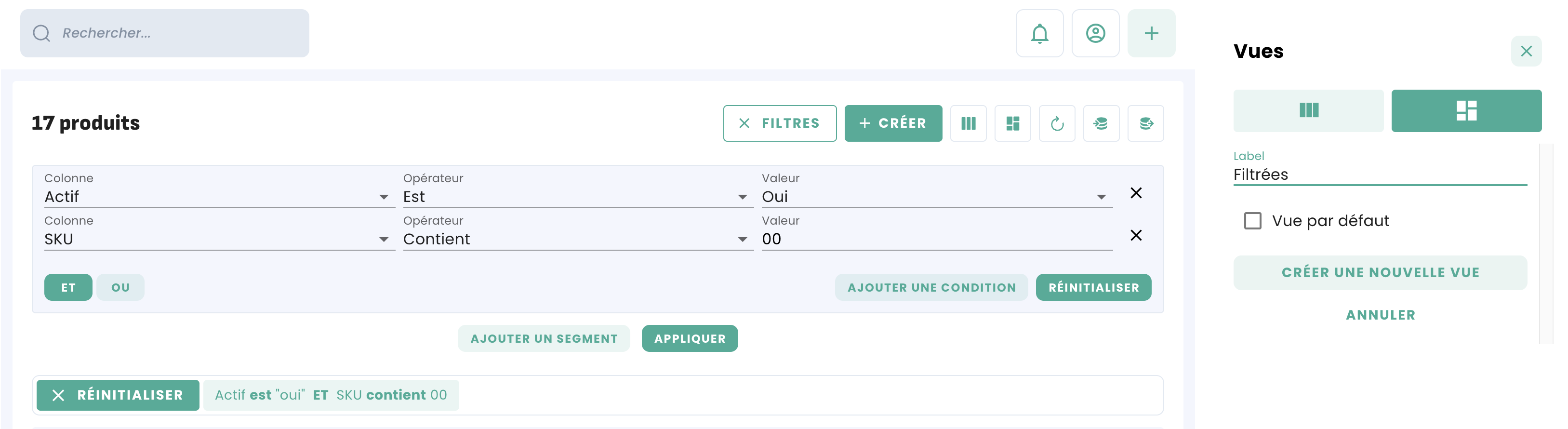The image size is (1568, 429).
Task: Open the user account menu
Action: point(1095,33)
